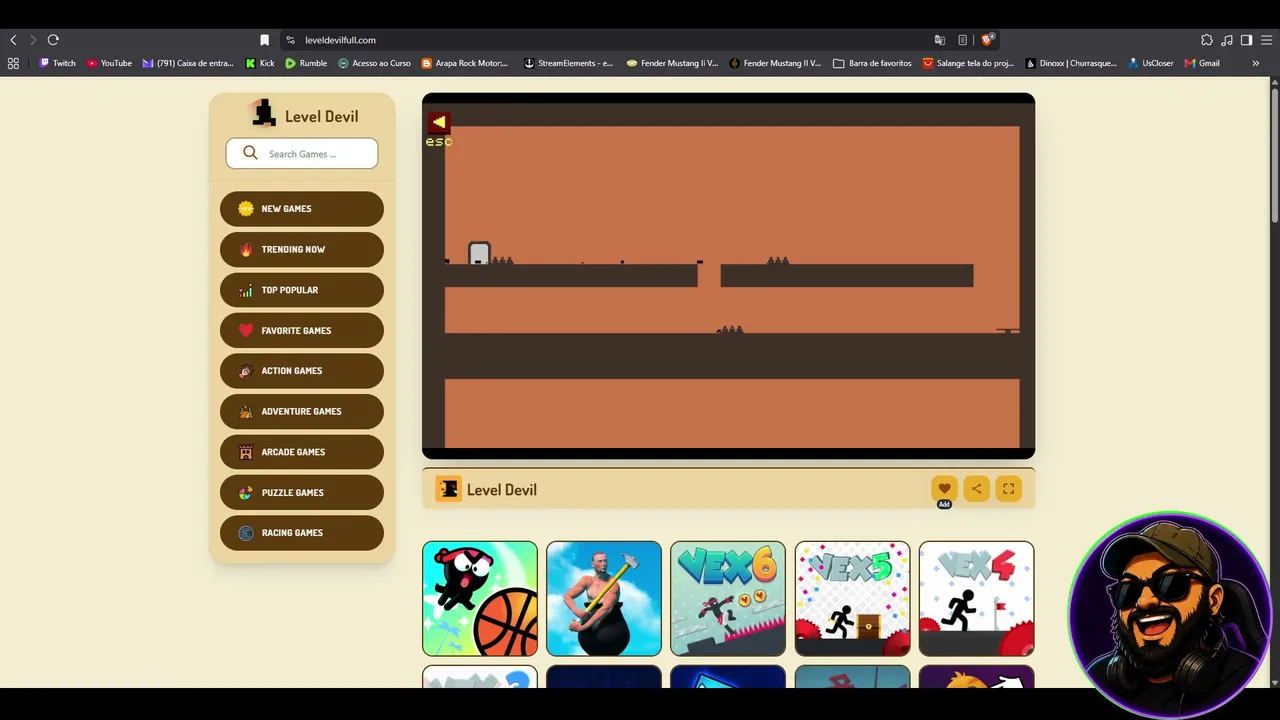
Task: Open the Vex 4 game thumbnail
Action: click(976, 598)
